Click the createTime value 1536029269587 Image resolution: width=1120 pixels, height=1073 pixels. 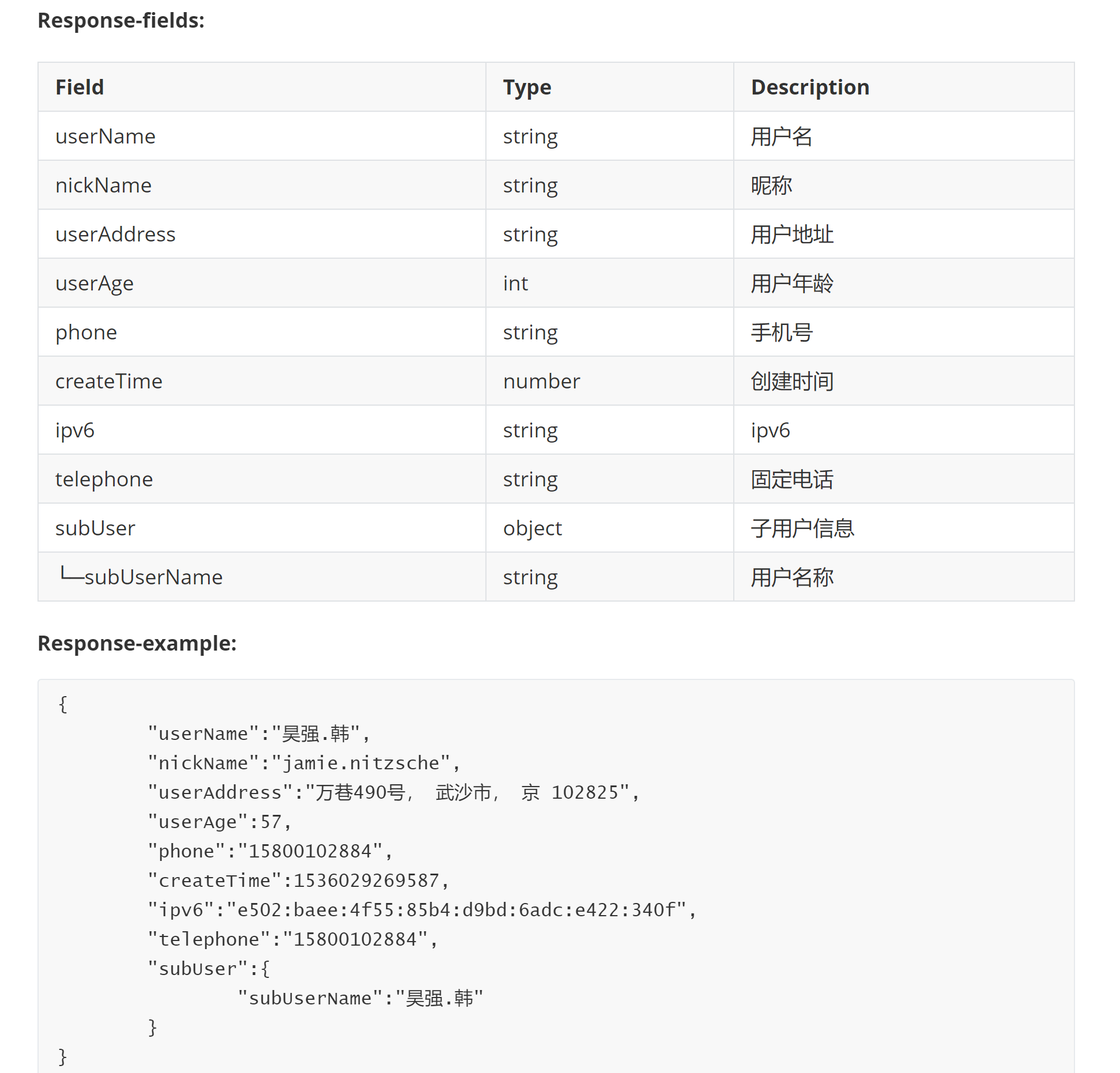367,881
